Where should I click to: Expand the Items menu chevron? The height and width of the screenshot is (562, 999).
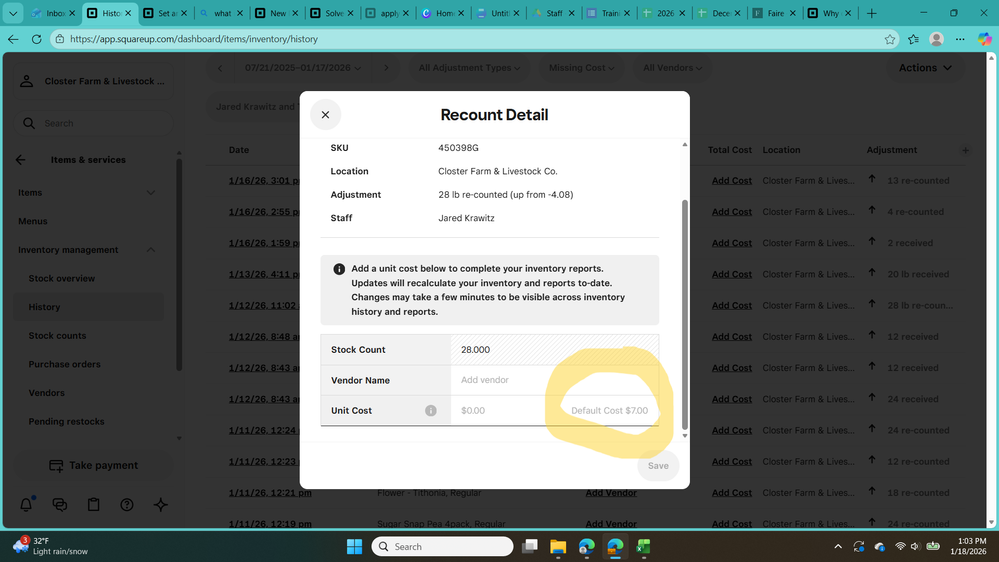[151, 192]
